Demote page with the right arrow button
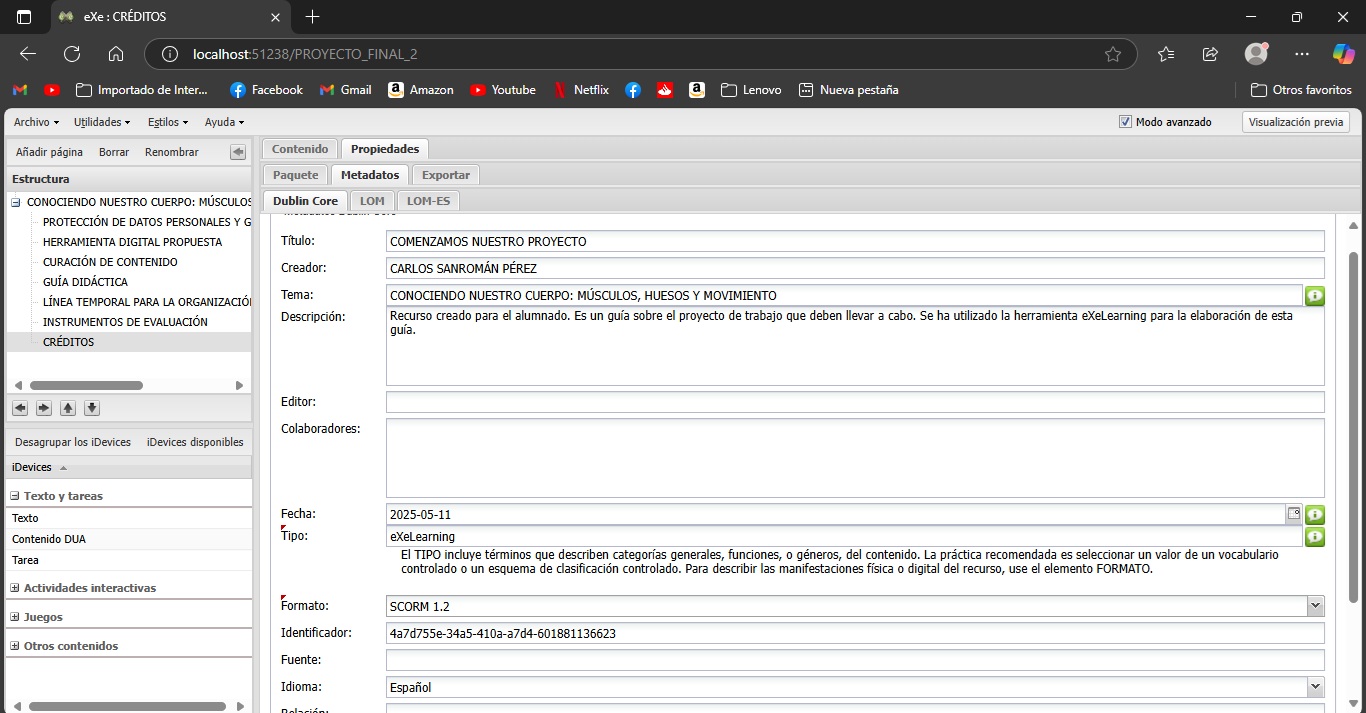Screen dimensions: 1366x713 tap(44, 408)
